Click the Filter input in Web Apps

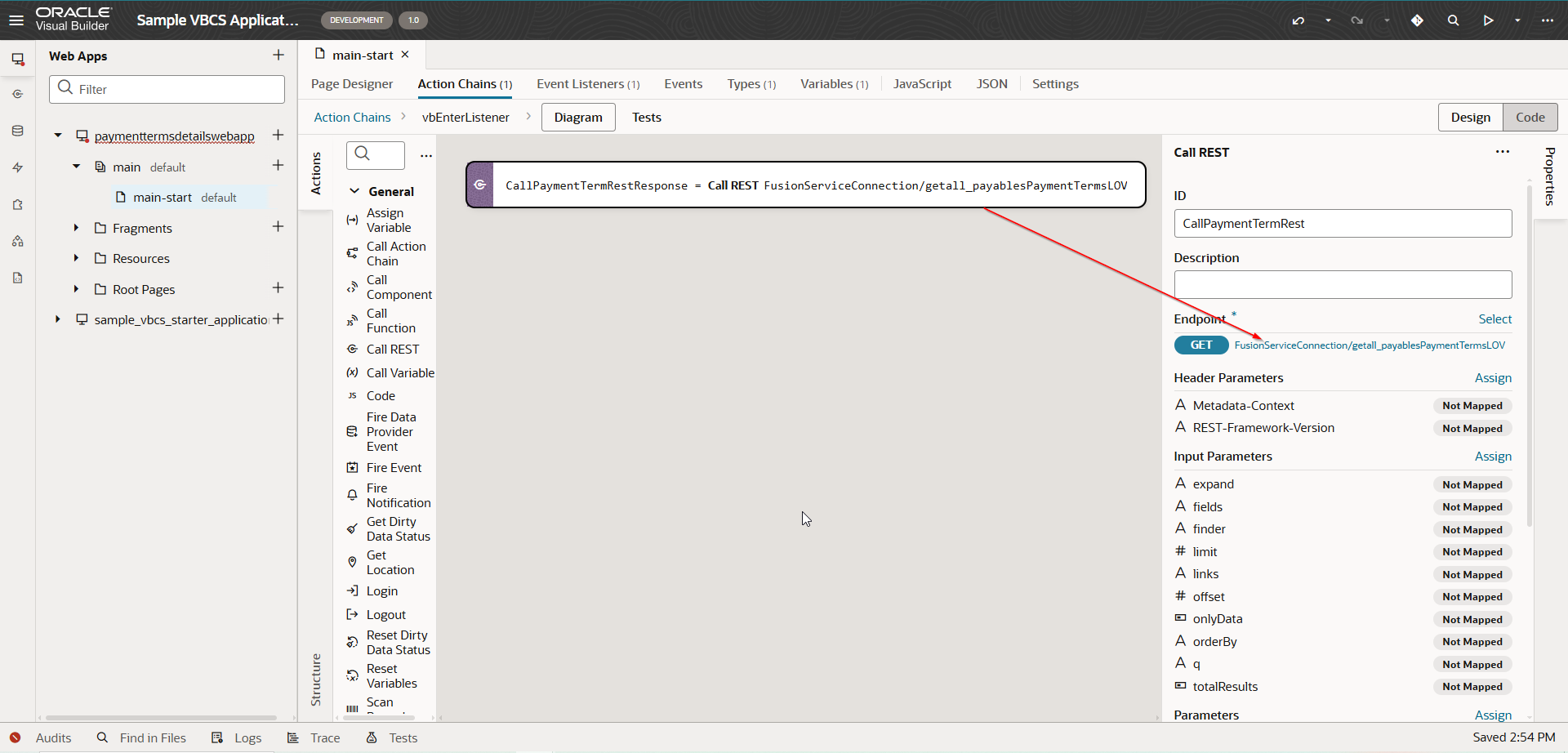(167, 89)
